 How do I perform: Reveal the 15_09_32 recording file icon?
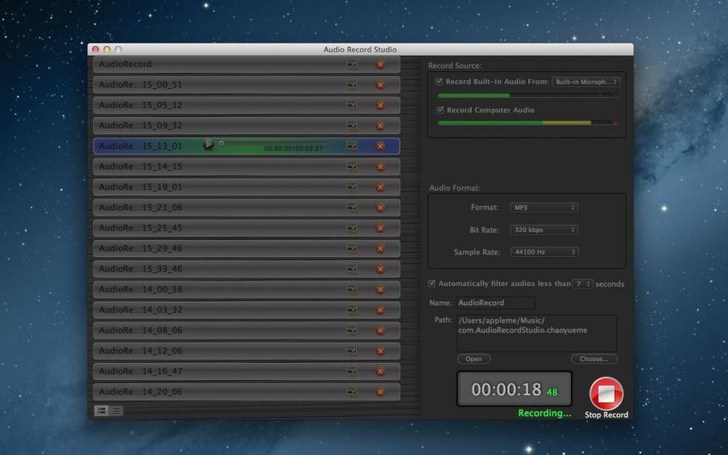pos(352,125)
